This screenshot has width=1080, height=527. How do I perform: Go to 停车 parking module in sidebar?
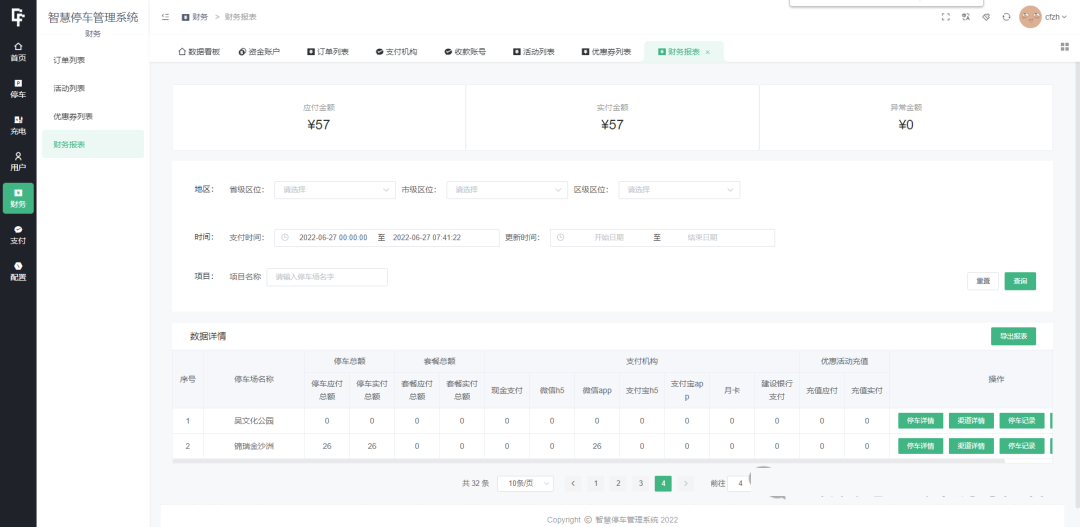coord(18,88)
